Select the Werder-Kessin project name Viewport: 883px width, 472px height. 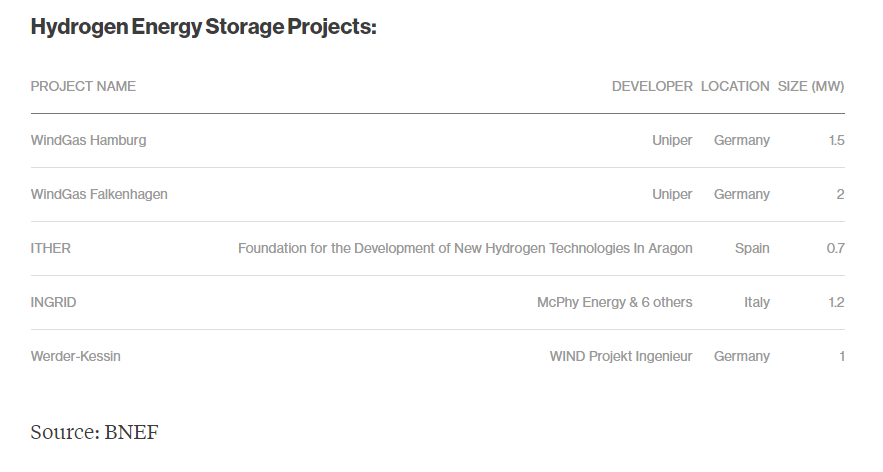tap(76, 356)
